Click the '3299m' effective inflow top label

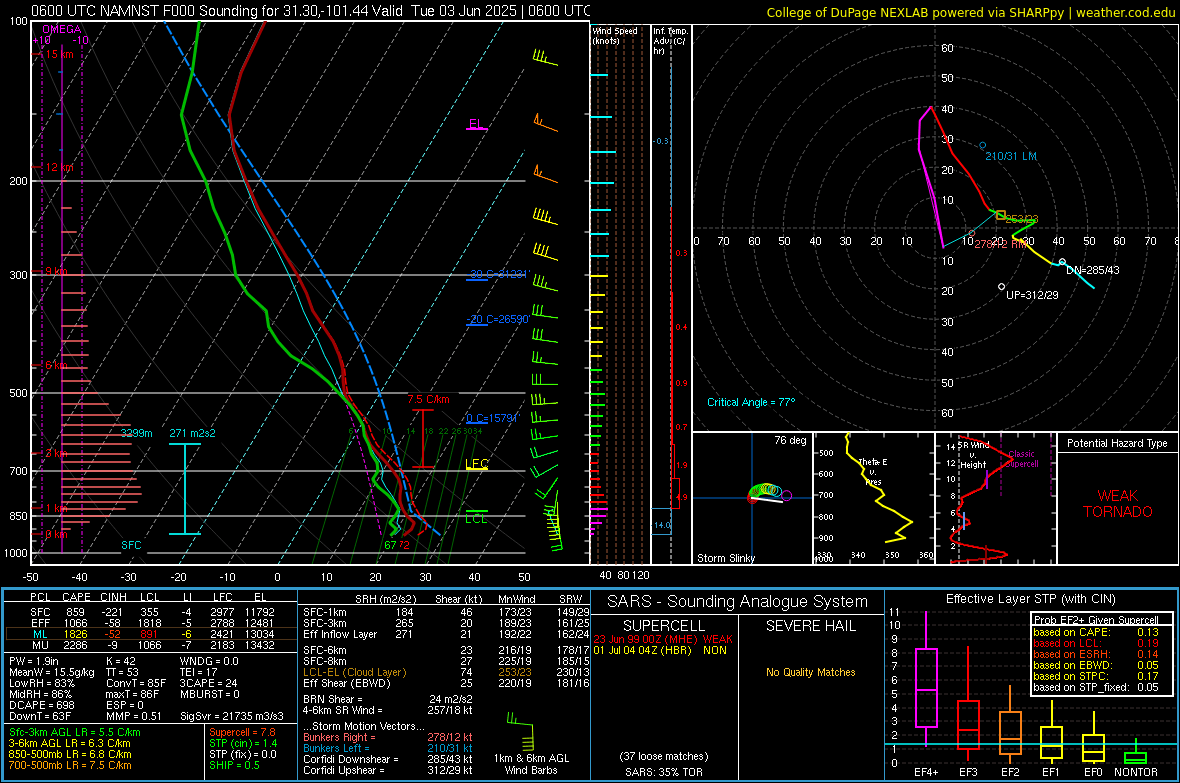pos(136,433)
